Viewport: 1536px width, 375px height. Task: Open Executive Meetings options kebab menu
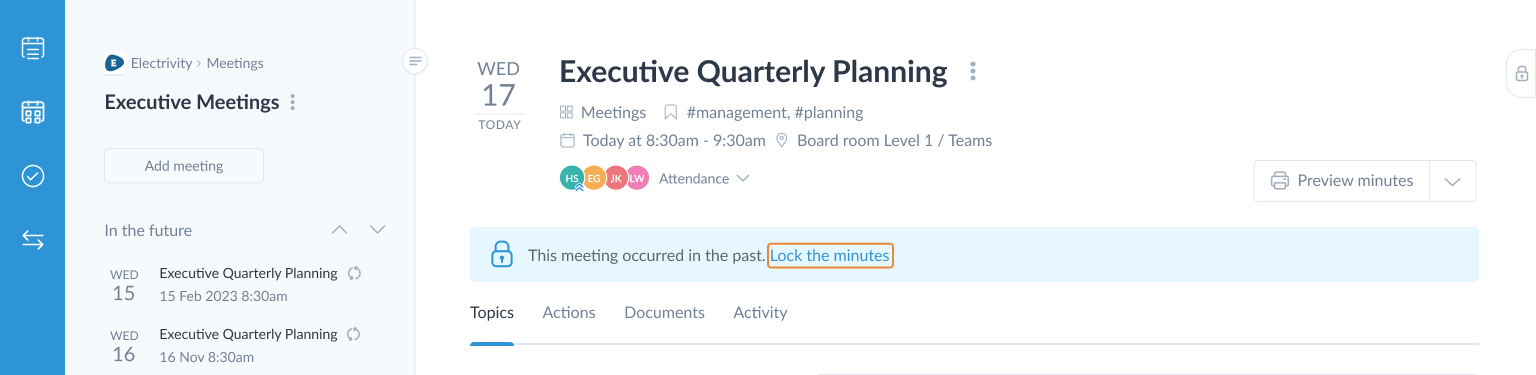pyautogui.click(x=293, y=102)
